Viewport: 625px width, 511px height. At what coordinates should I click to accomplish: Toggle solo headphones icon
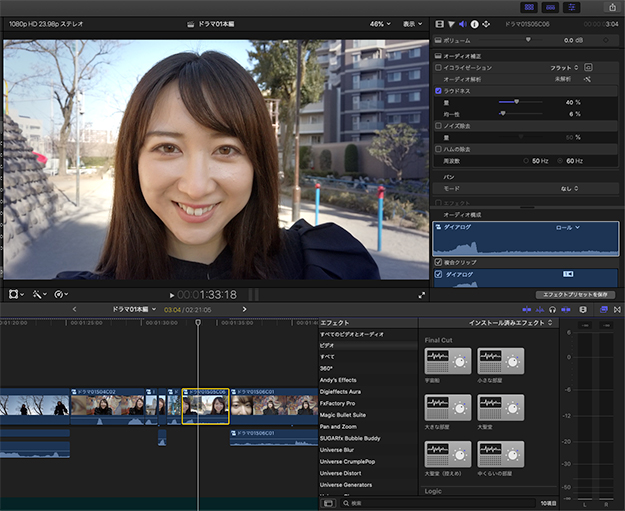click(552, 309)
